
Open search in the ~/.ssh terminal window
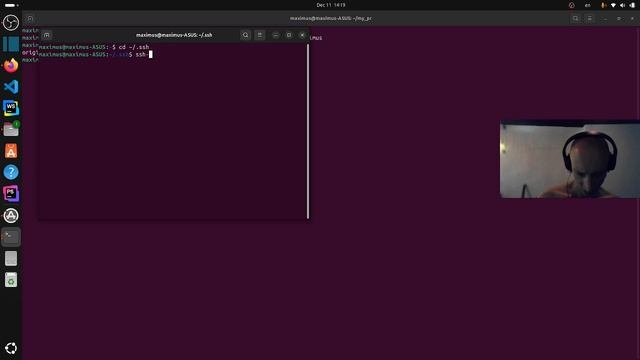point(245,35)
